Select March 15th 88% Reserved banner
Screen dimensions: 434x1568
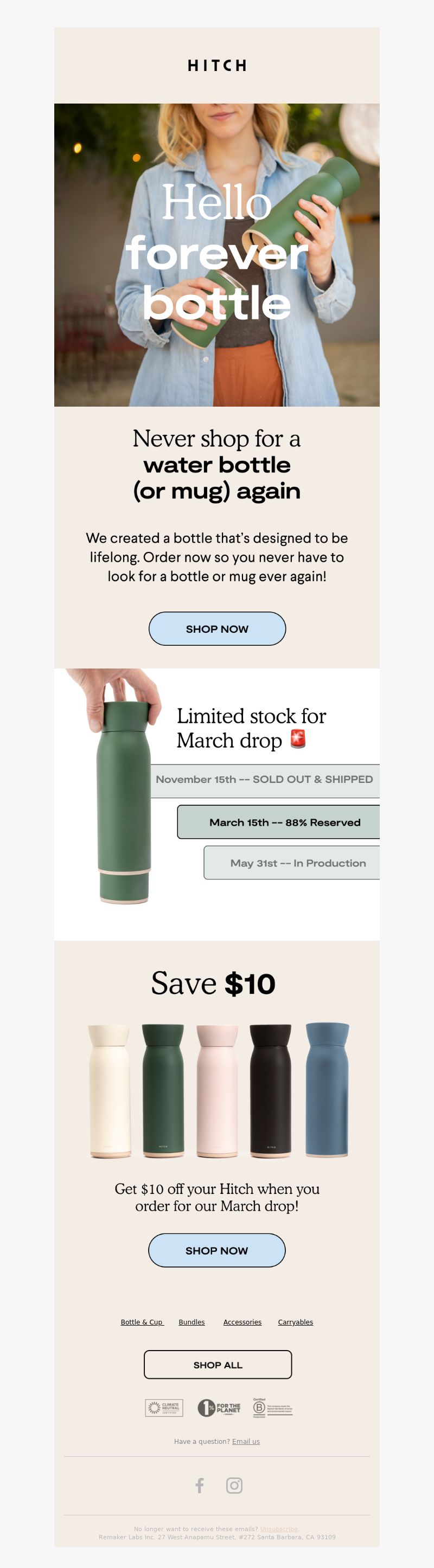point(278,822)
